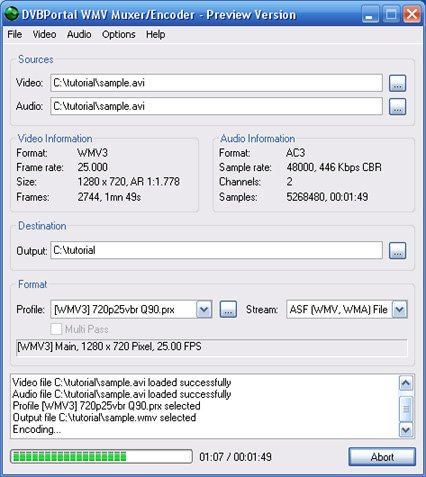
Task: Expand the Stream type dropdown
Action: tap(400, 309)
